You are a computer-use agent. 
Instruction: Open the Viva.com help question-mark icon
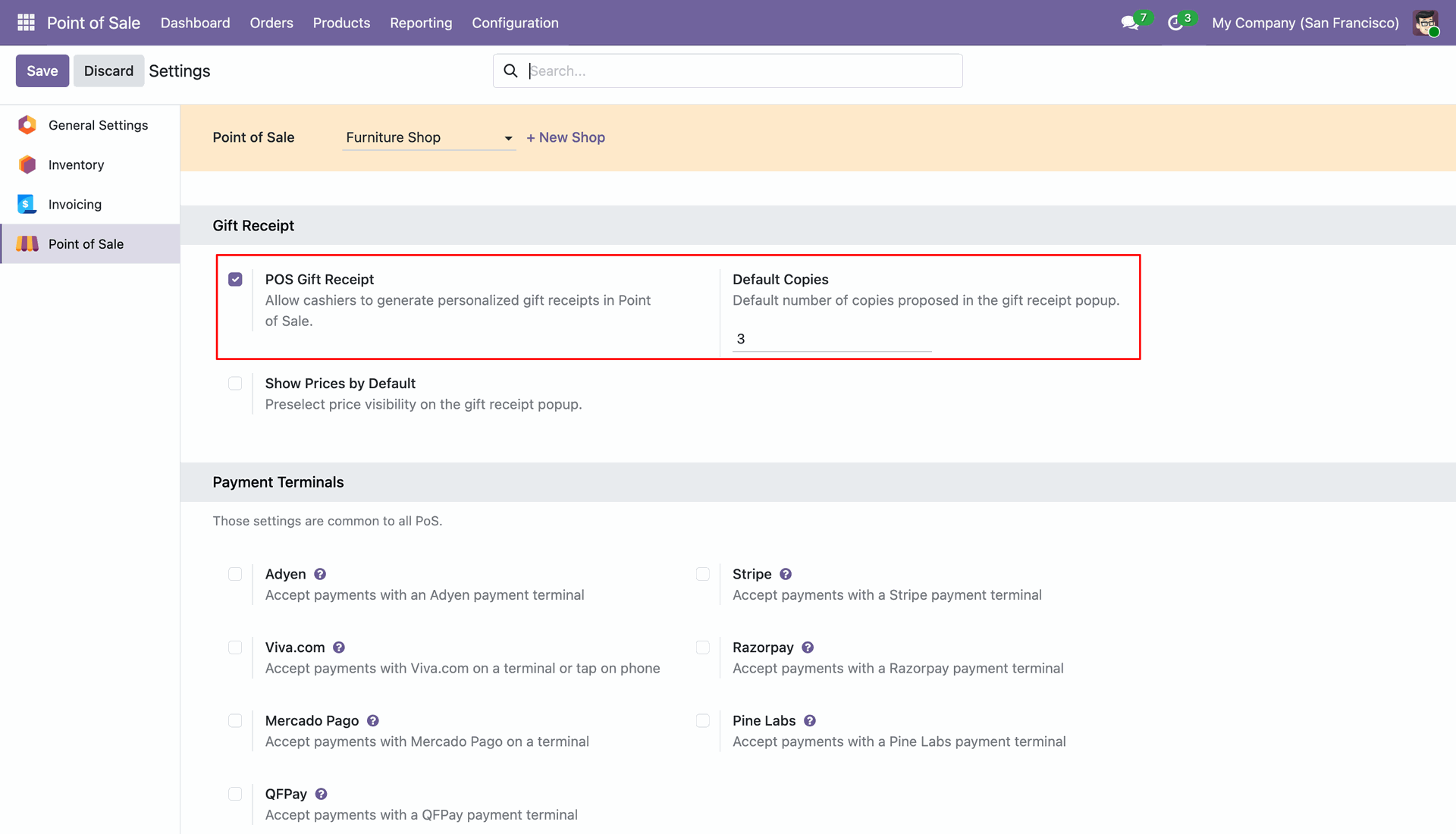[339, 647]
